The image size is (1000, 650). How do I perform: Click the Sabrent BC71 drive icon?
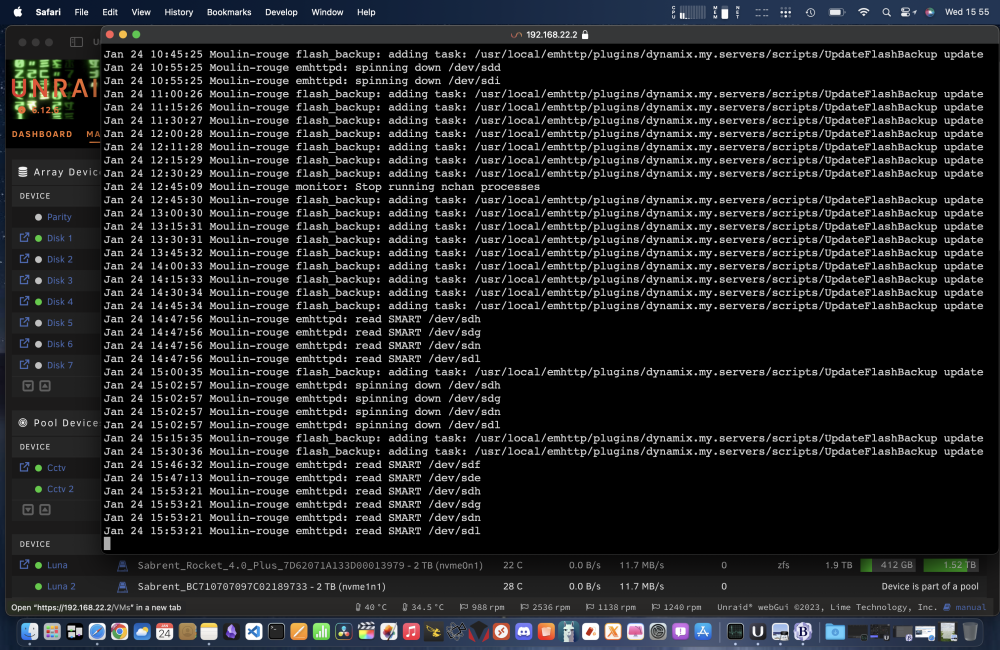122,586
